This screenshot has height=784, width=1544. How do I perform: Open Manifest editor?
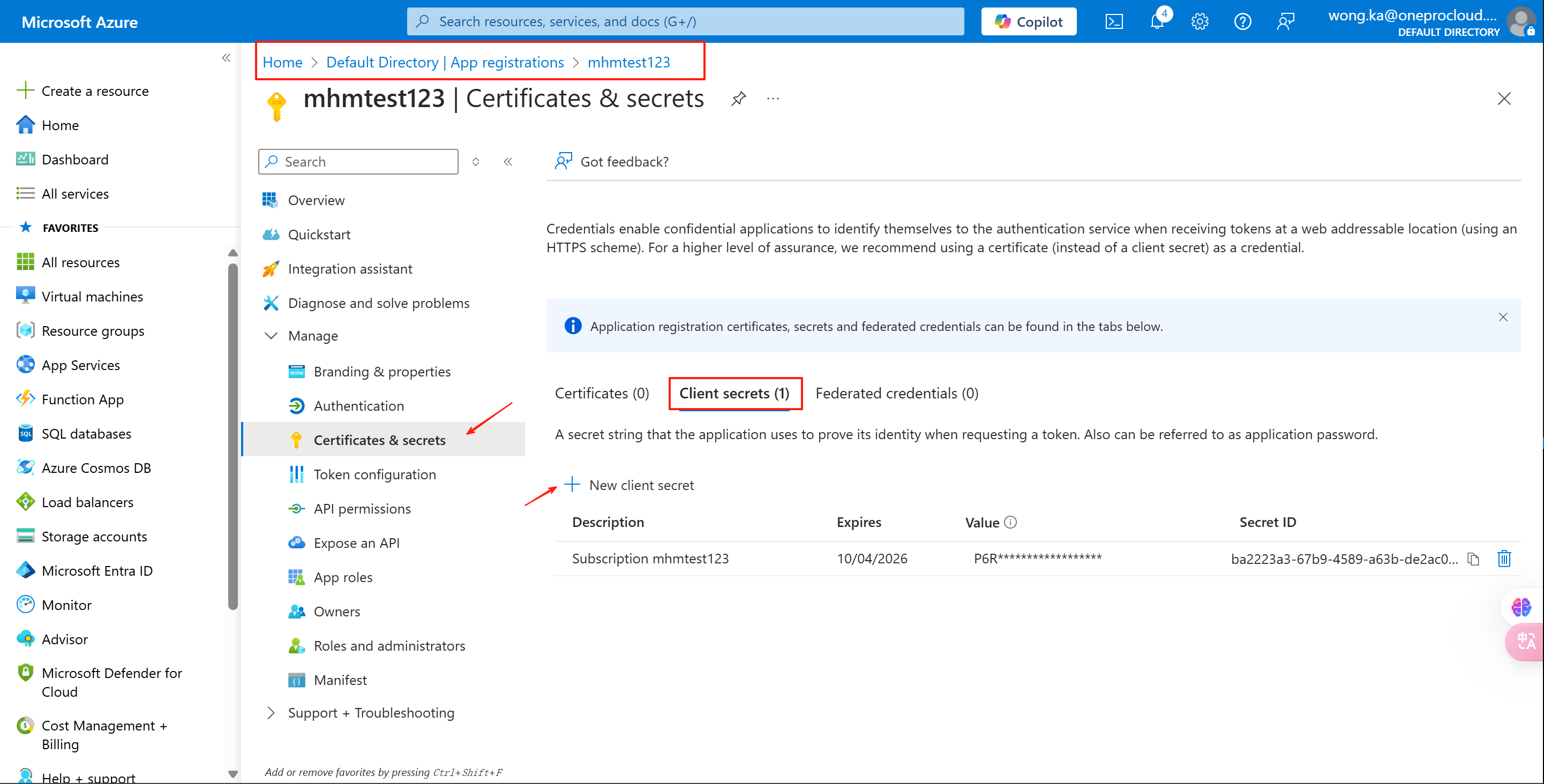click(327, 680)
